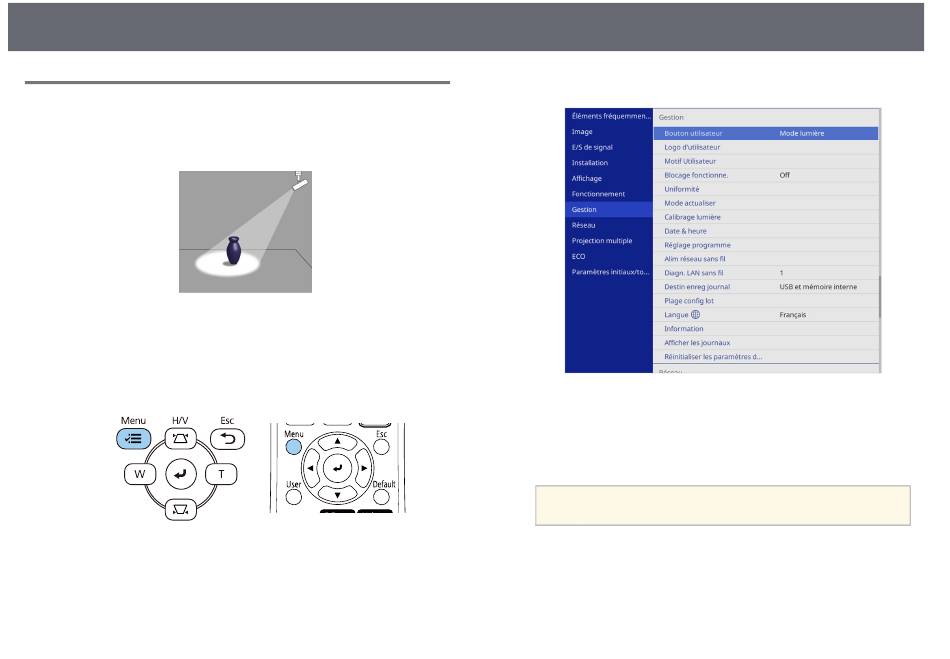
Task: Click the Enter button on the remote
Action: tap(337, 468)
